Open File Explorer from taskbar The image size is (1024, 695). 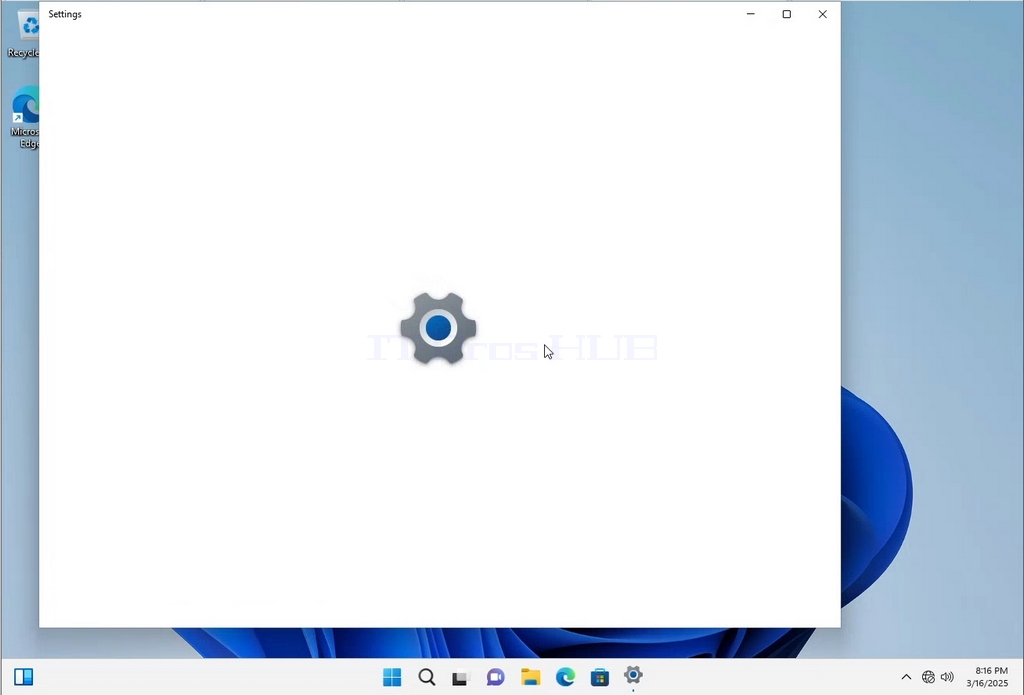pyautogui.click(x=530, y=677)
